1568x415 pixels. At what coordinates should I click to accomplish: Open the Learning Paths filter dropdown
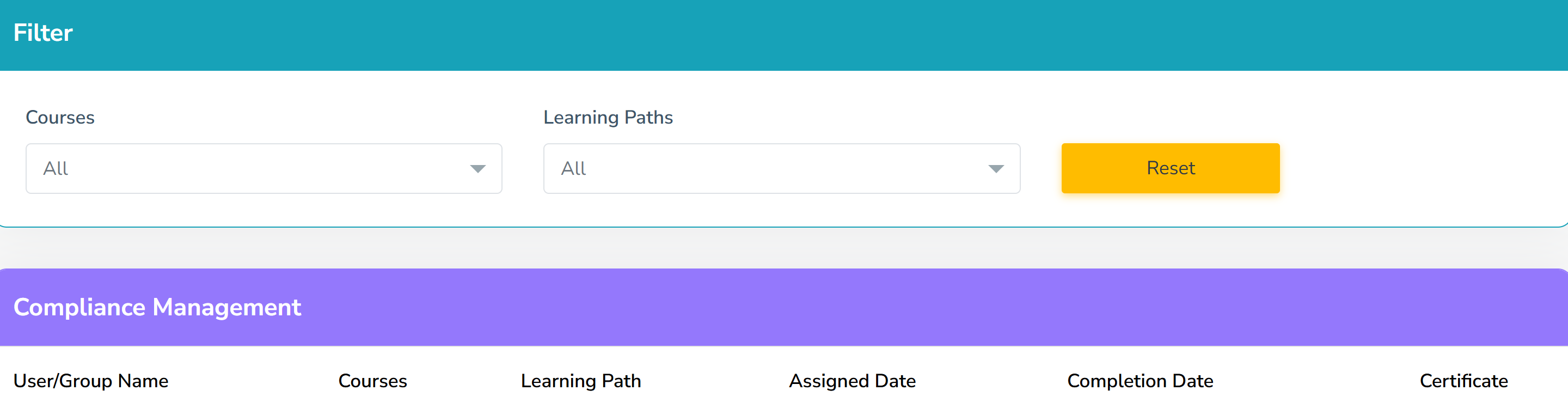781,168
